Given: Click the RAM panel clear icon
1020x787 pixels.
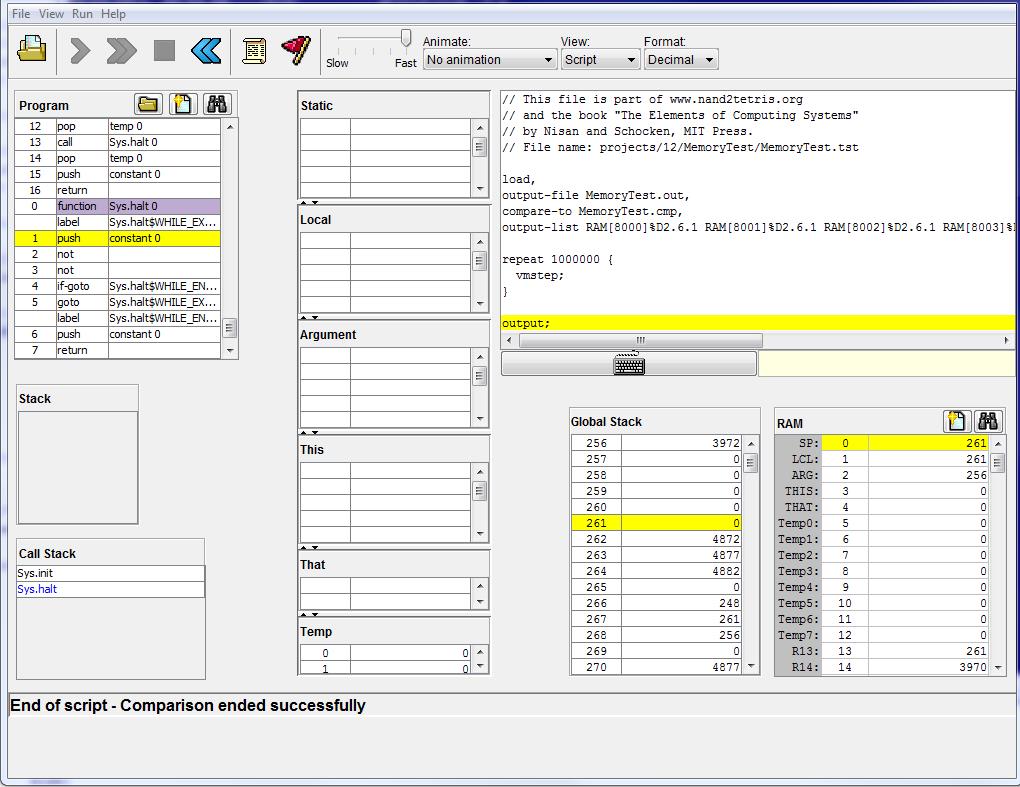Looking at the screenshot, I should pyautogui.click(x=957, y=422).
